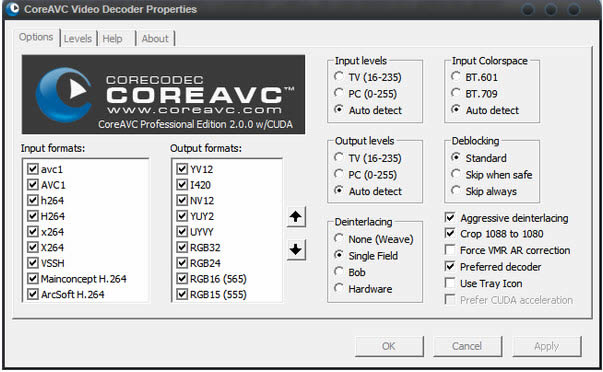Enable Use Tray Icon checkbox
The image size is (603, 372).
pos(450,283)
